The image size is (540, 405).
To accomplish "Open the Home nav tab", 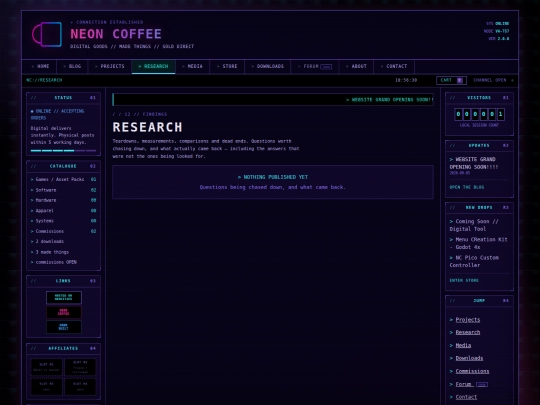I will [x=39, y=66].
